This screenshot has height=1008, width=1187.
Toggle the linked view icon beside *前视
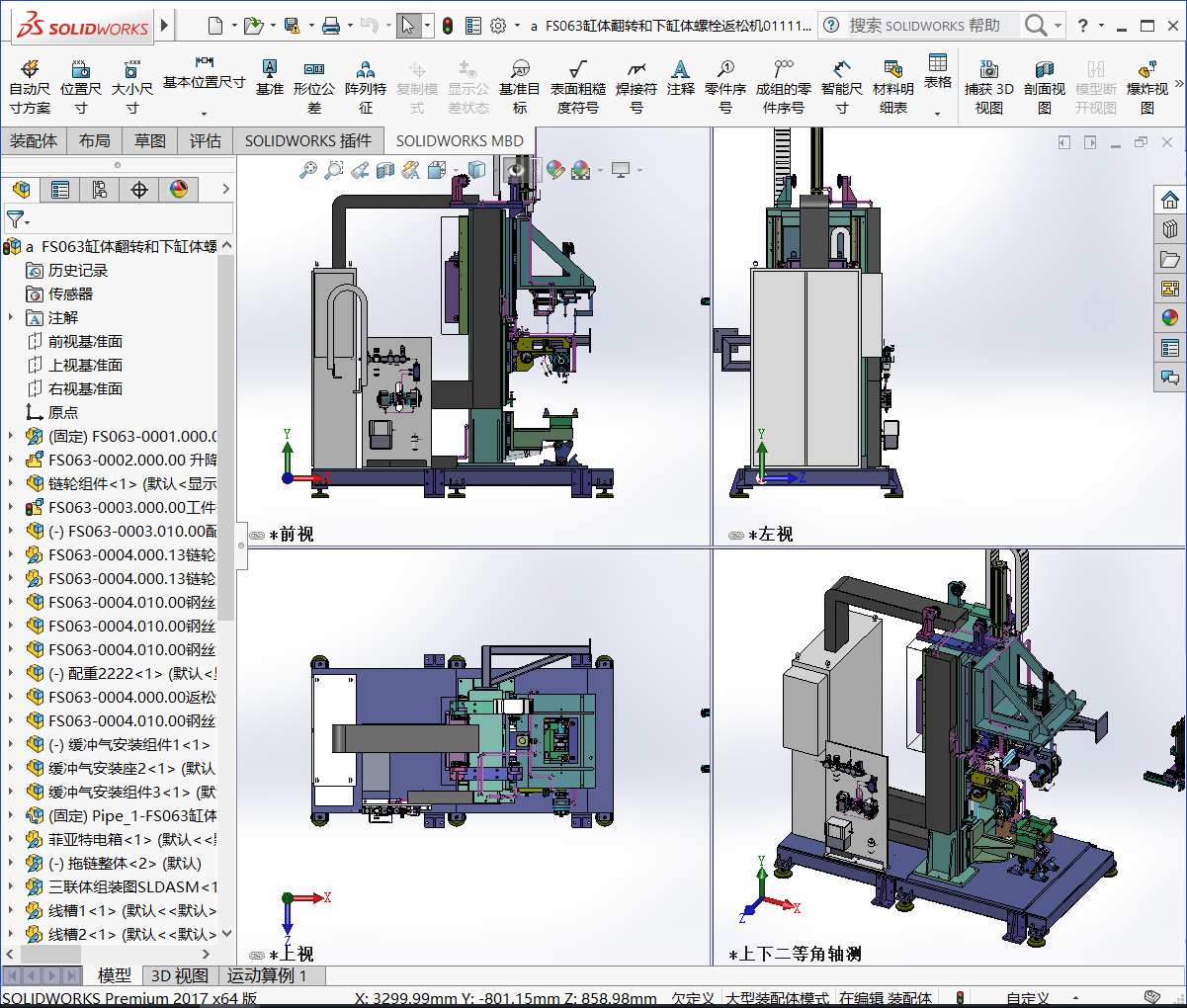(x=257, y=535)
